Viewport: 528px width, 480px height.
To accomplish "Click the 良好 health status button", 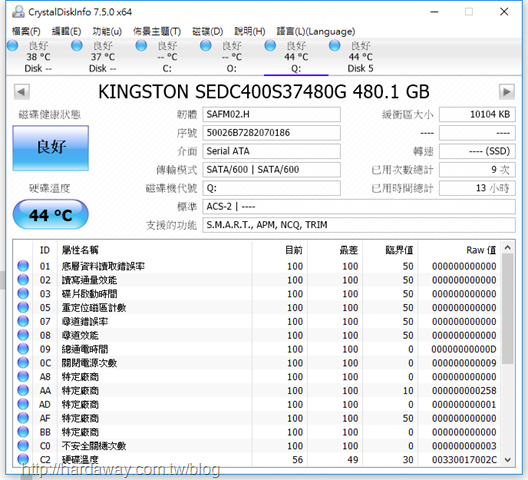I will 51,148.
